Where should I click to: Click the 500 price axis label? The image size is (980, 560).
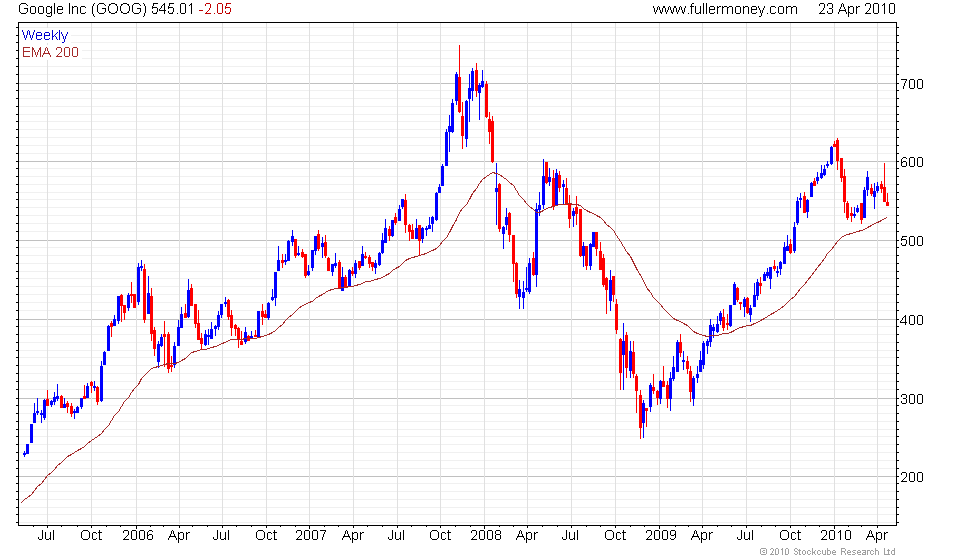pos(912,241)
